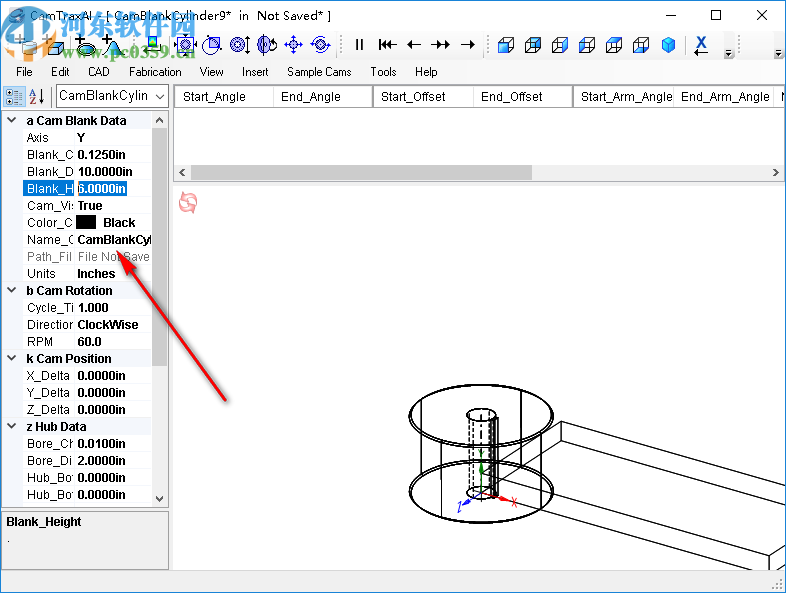786x593 pixels.
Task: Click the rewind-to-start playback icon
Action: (x=387, y=45)
